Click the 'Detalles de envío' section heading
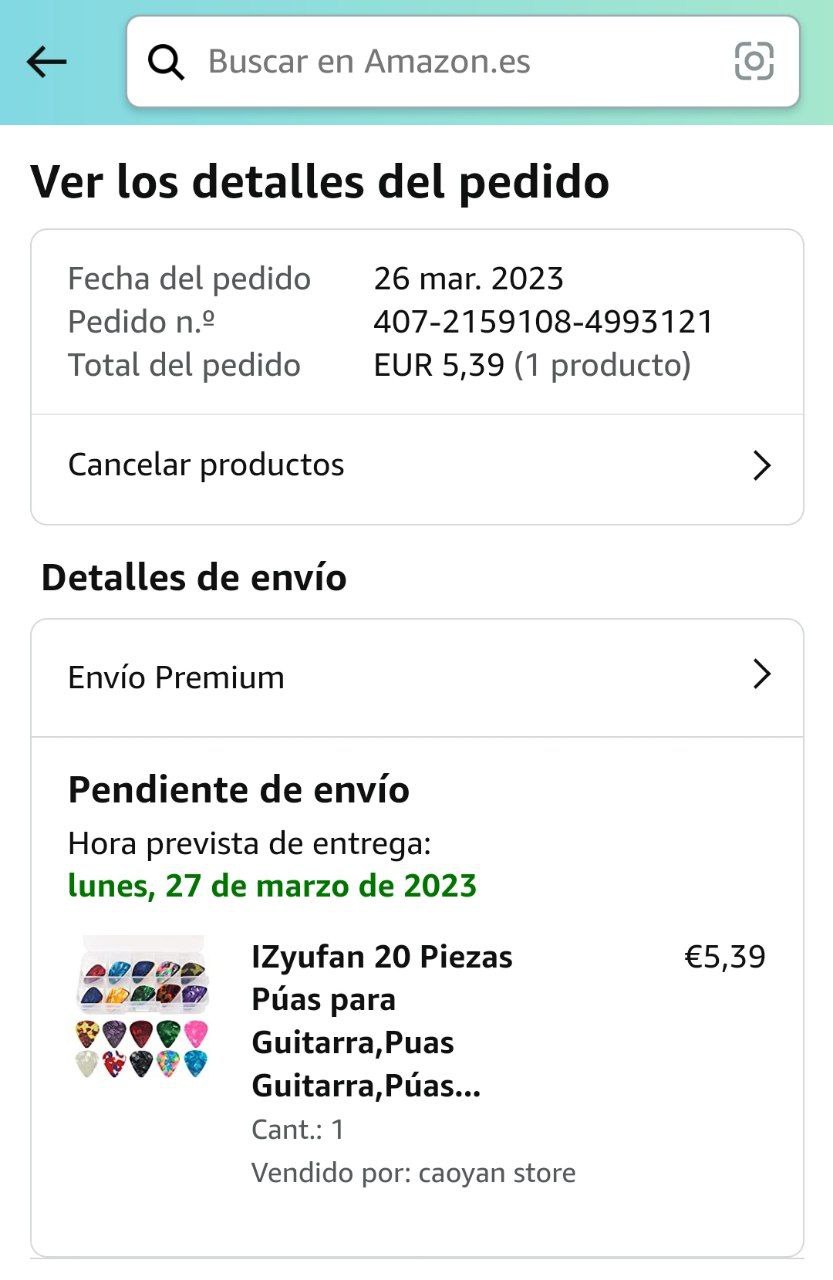 194,577
